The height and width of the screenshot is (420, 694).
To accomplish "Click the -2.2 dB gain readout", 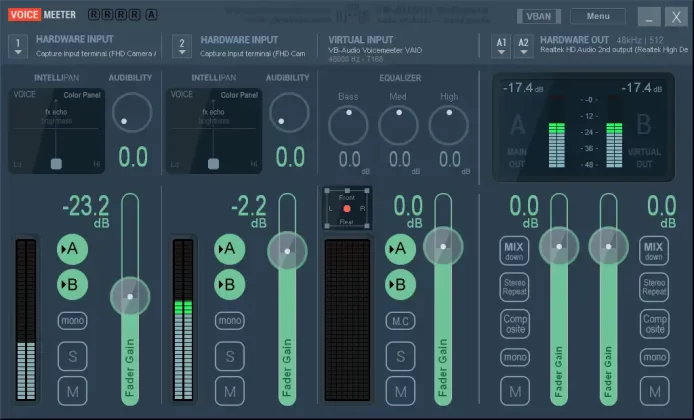I will (x=249, y=212).
